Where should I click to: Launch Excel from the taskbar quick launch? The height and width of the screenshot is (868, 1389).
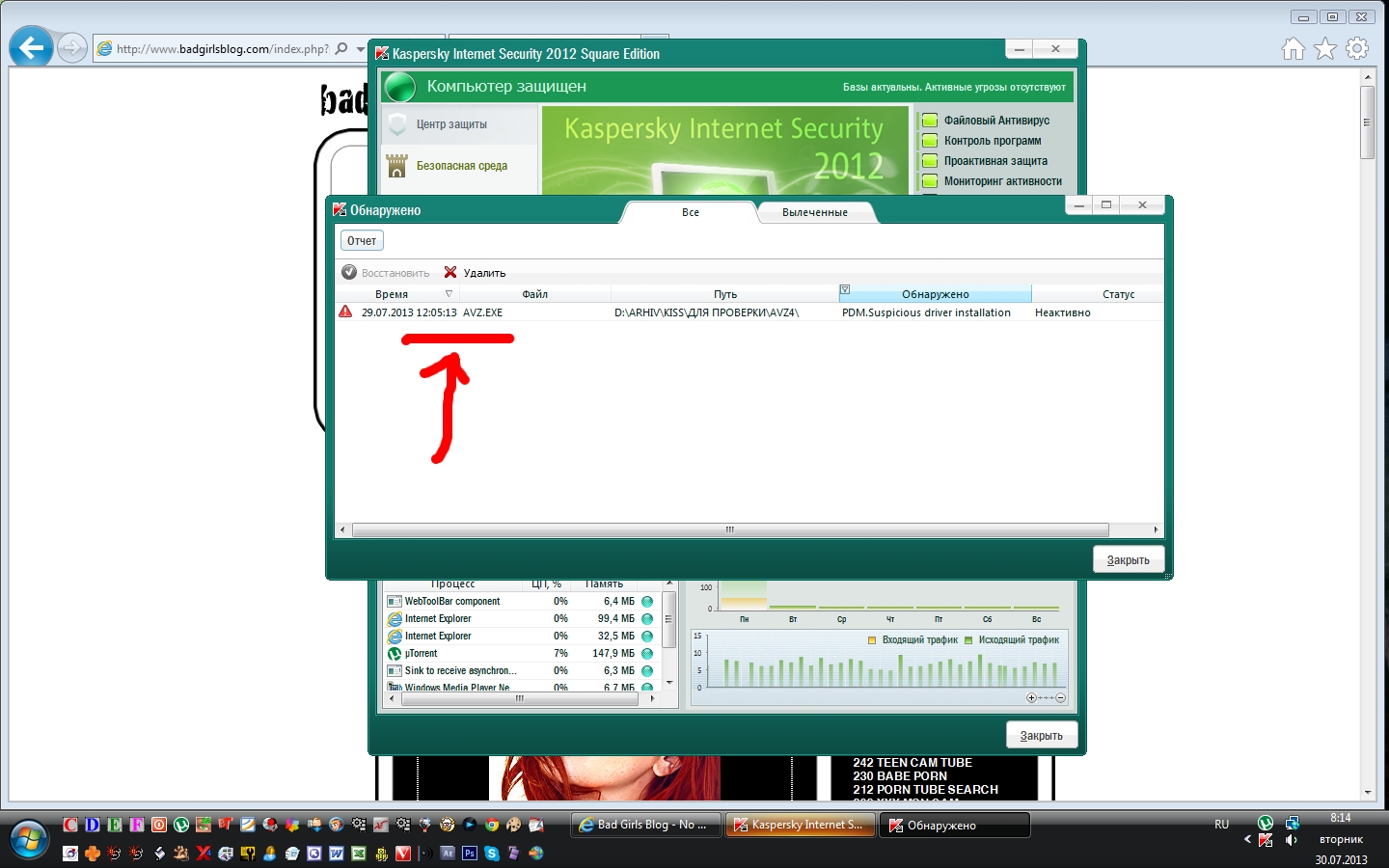359,853
